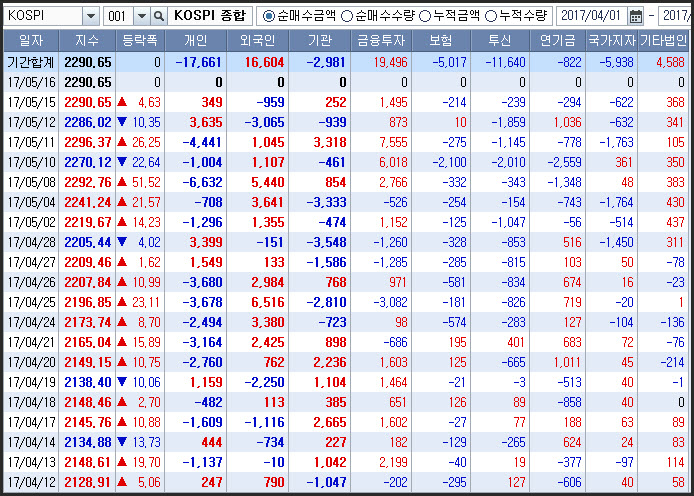Click foreign net value 5,440
Screen dimensions: 694x496
[268, 182]
